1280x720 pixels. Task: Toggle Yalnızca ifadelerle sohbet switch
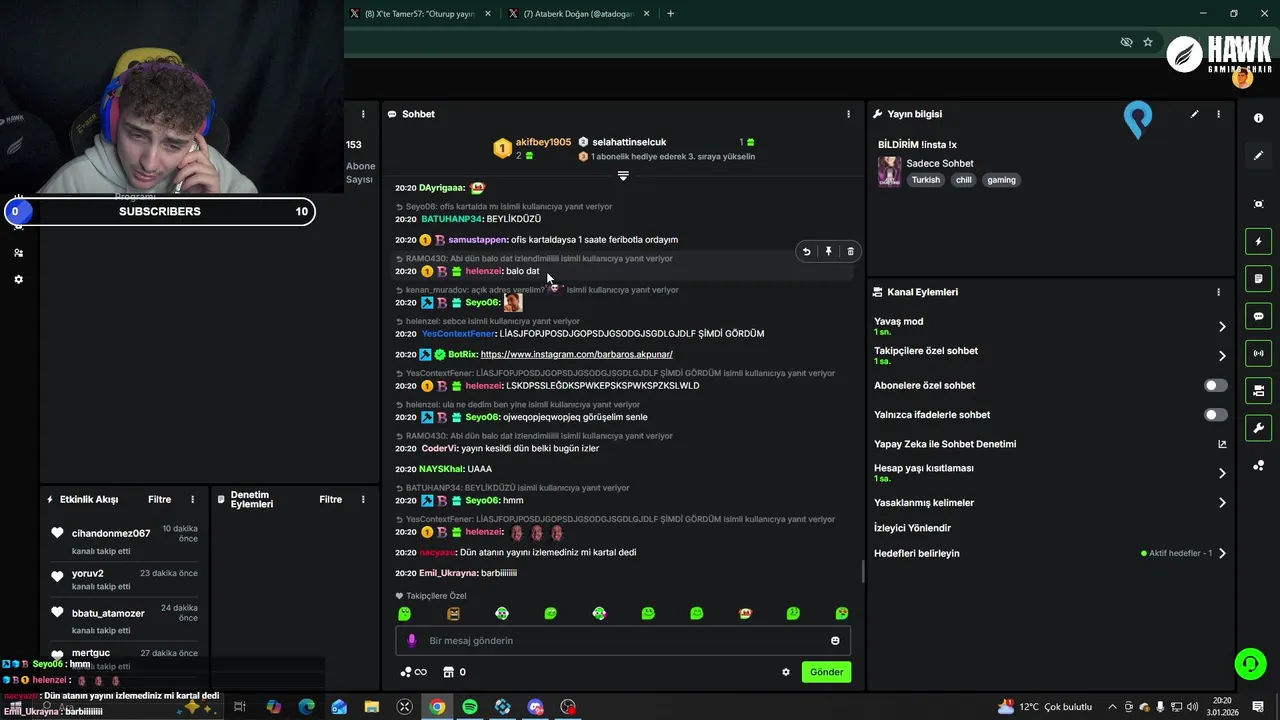1215,414
